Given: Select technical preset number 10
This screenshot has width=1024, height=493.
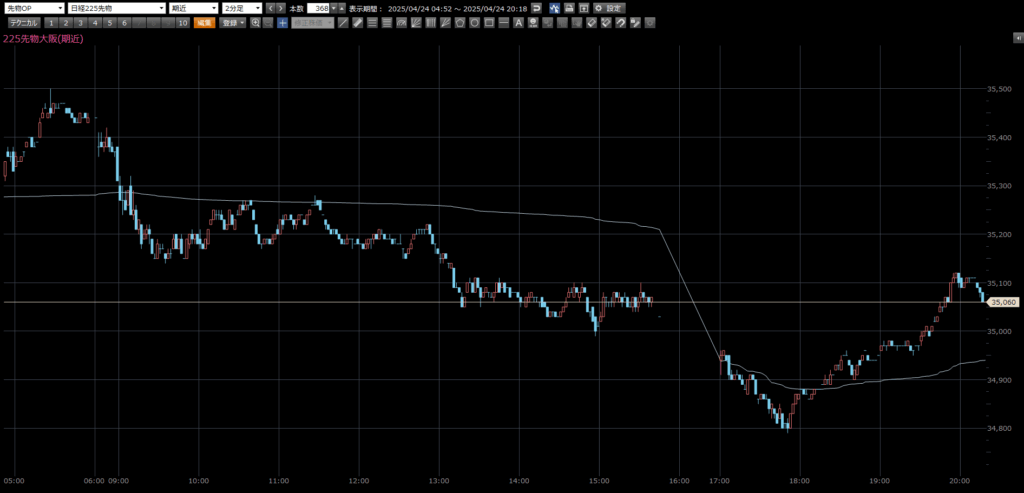Looking at the screenshot, I should pyautogui.click(x=182, y=22).
